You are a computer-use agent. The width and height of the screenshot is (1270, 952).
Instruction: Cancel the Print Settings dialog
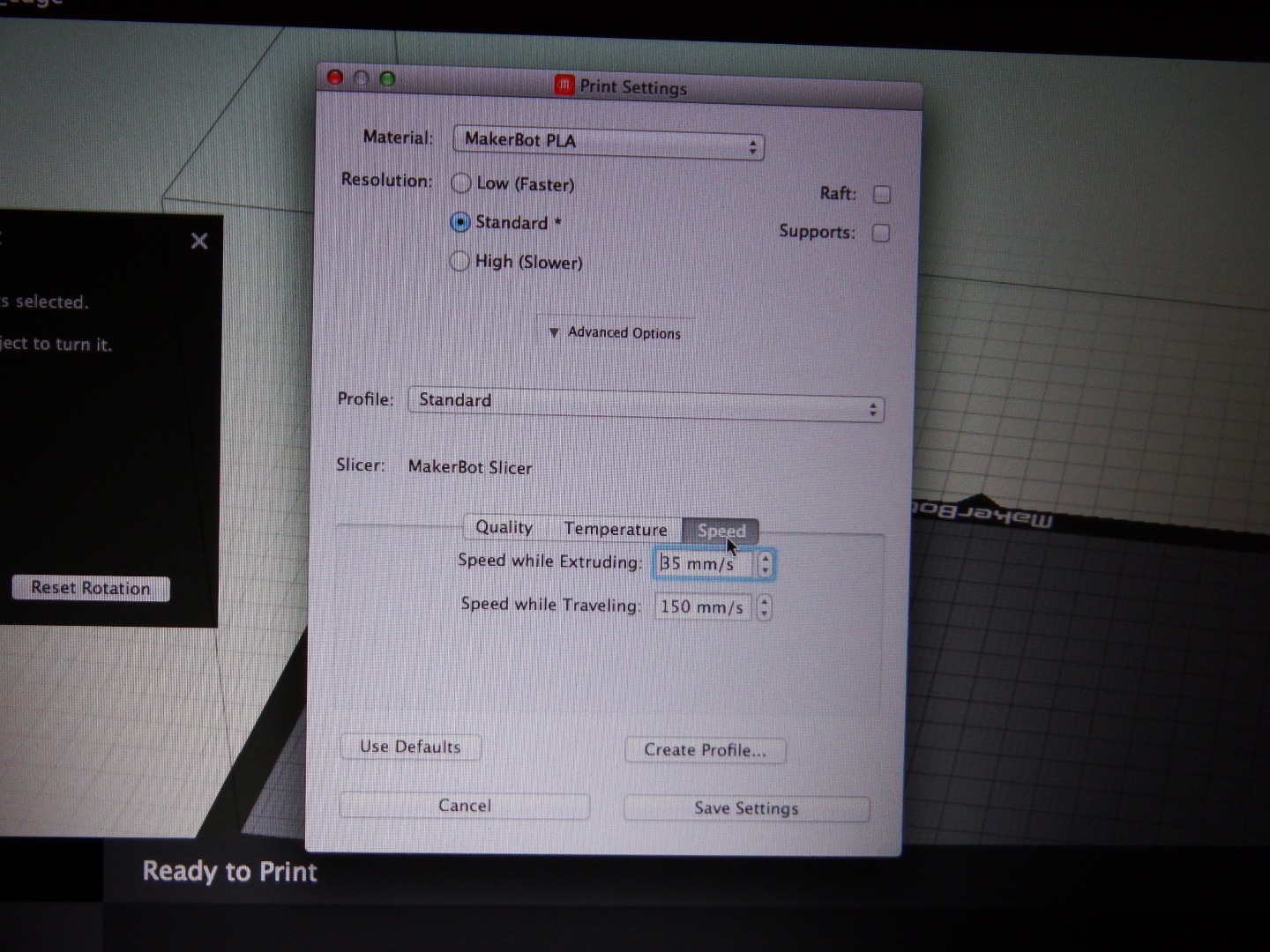465,806
